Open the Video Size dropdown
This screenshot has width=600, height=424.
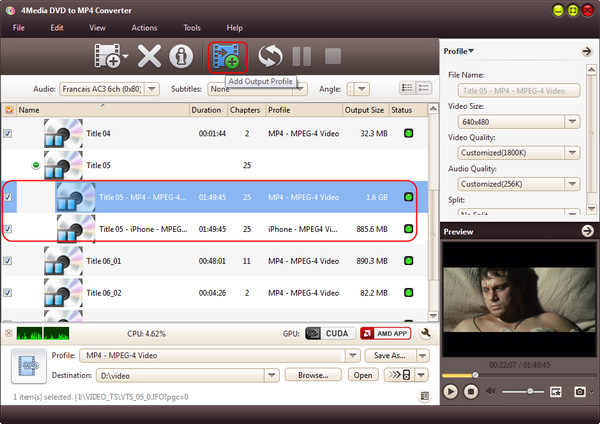pyautogui.click(x=573, y=121)
